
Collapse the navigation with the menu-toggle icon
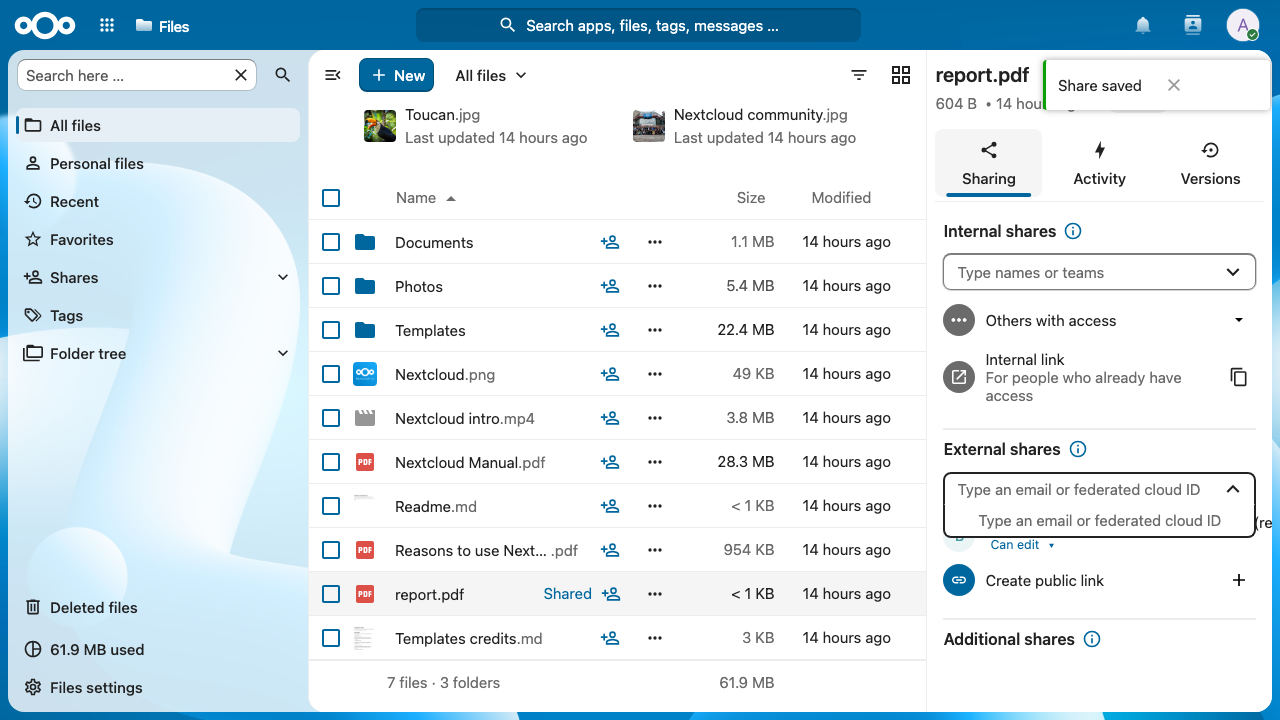coord(333,75)
